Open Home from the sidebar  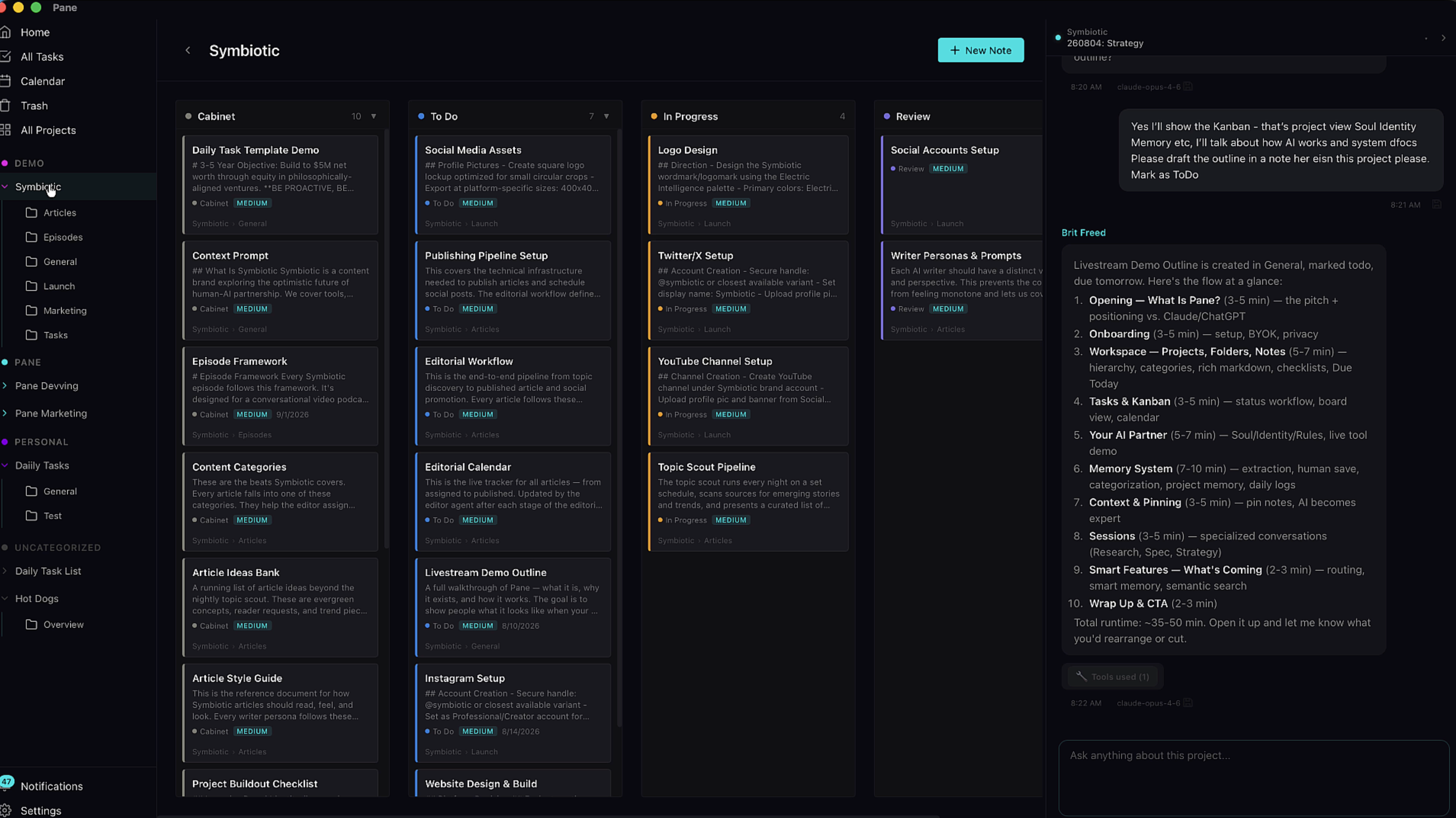click(x=35, y=32)
